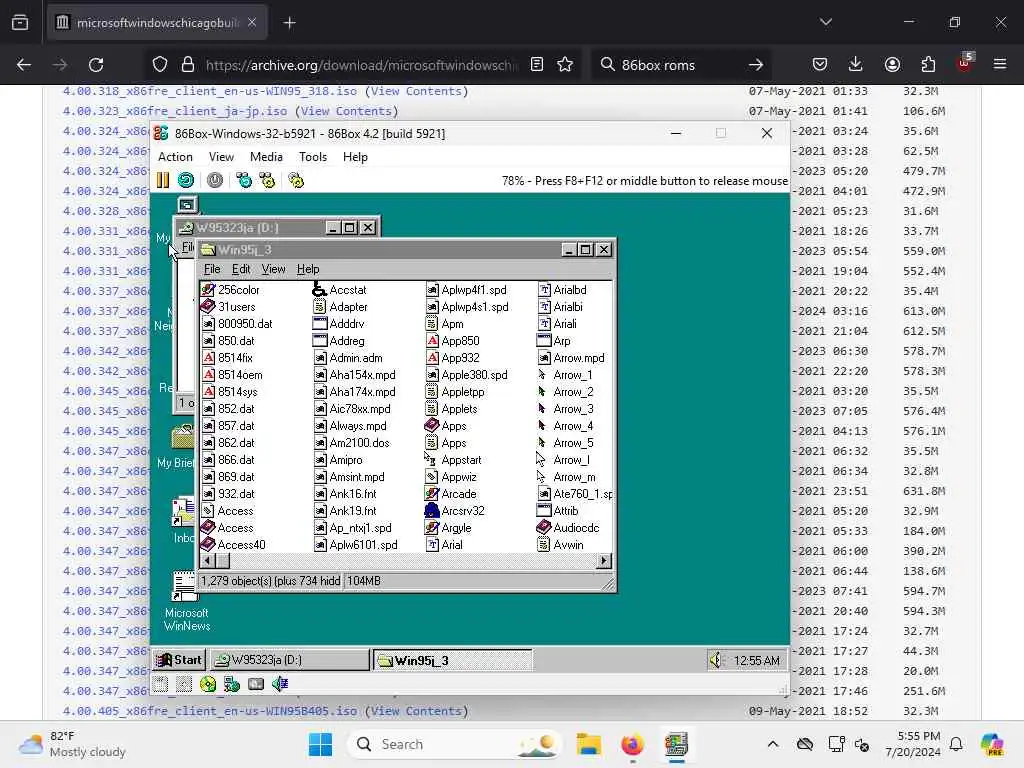The image size is (1024, 768).
Task: Open File menu in Win95j_3 window
Action: click(x=212, y=269)
